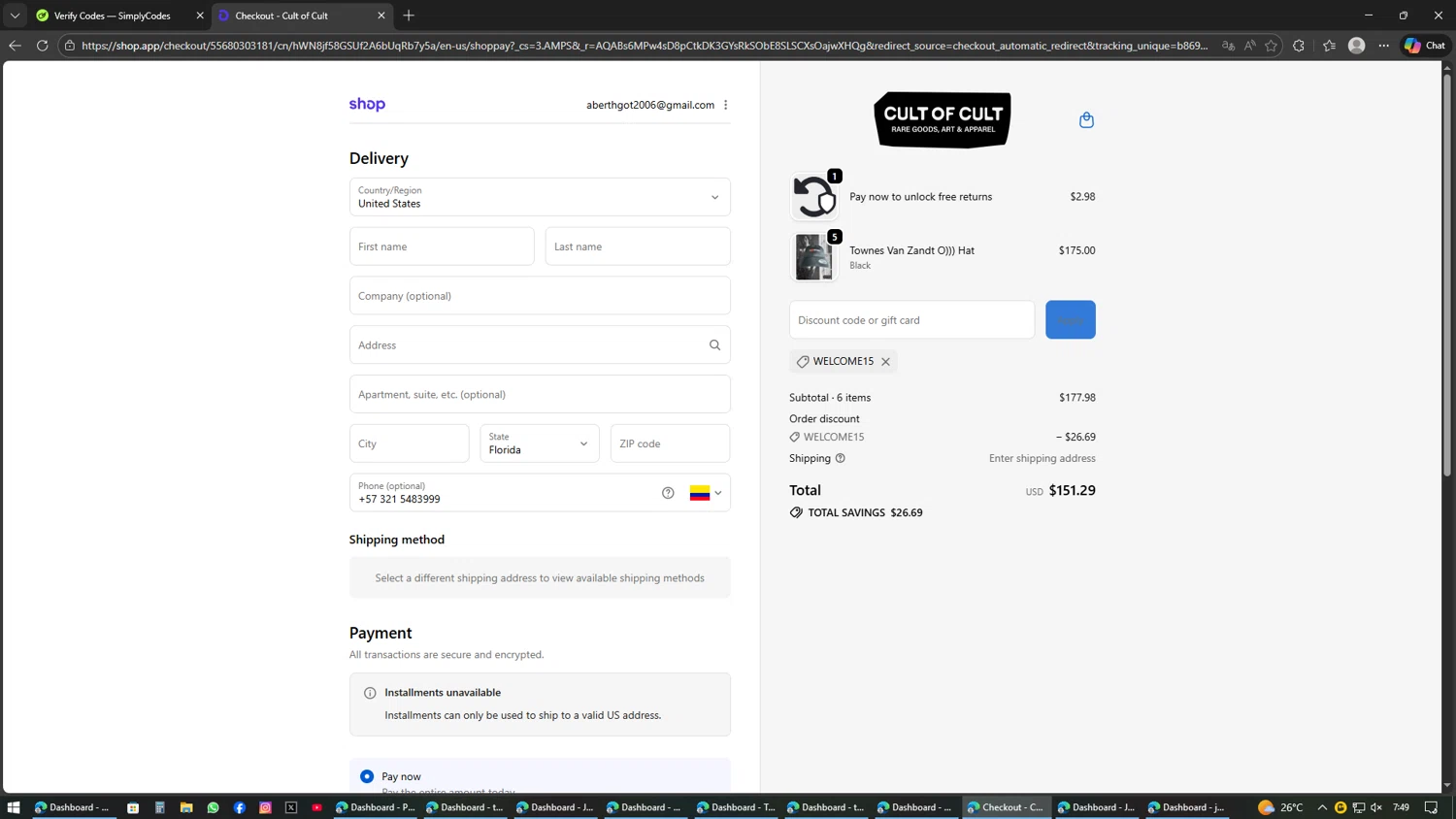
Task: Open Facebook from the taskbar
Action: click(x=240, y=807)
